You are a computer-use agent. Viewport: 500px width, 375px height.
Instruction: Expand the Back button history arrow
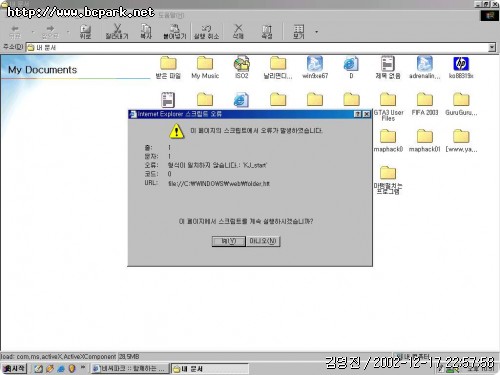(33, 32)
